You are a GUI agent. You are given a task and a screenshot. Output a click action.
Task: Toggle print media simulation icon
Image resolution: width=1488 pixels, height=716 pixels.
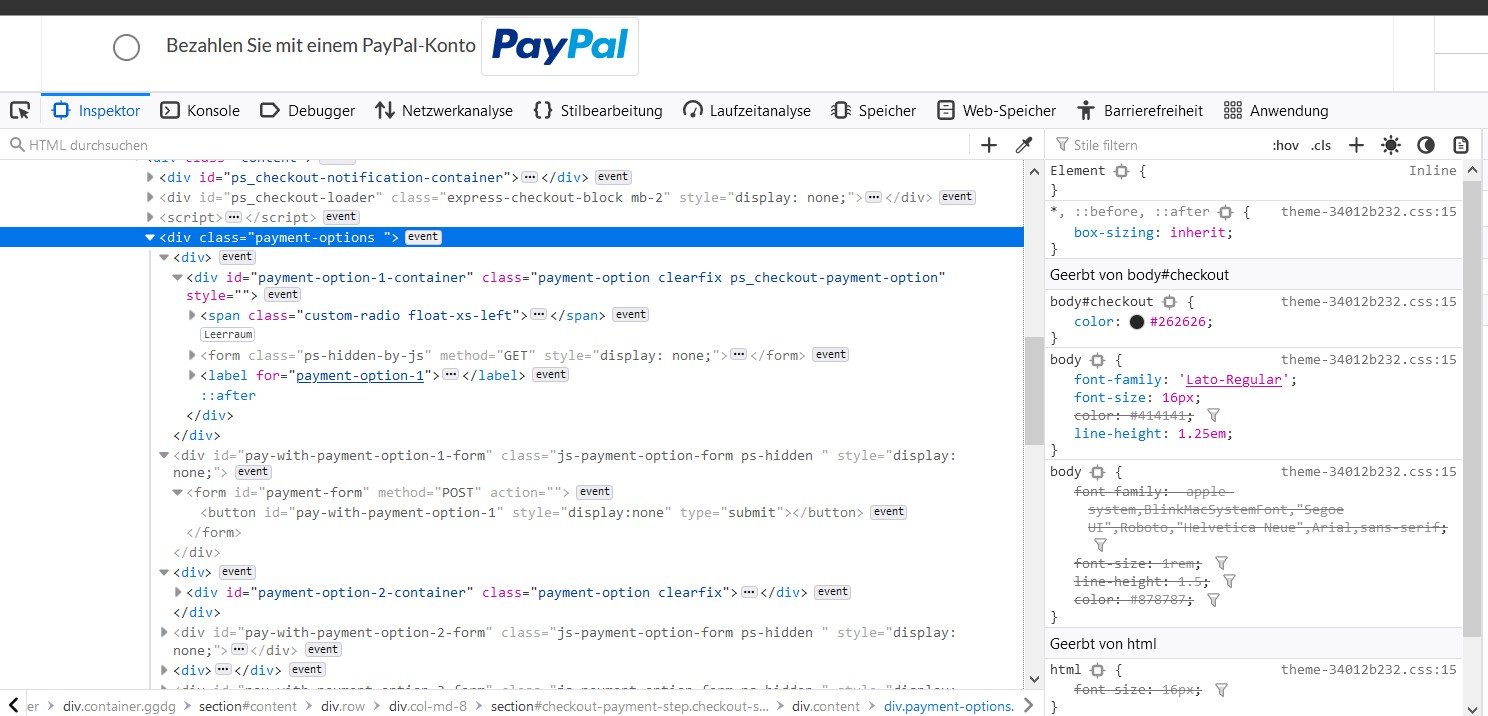point(1461,145)
